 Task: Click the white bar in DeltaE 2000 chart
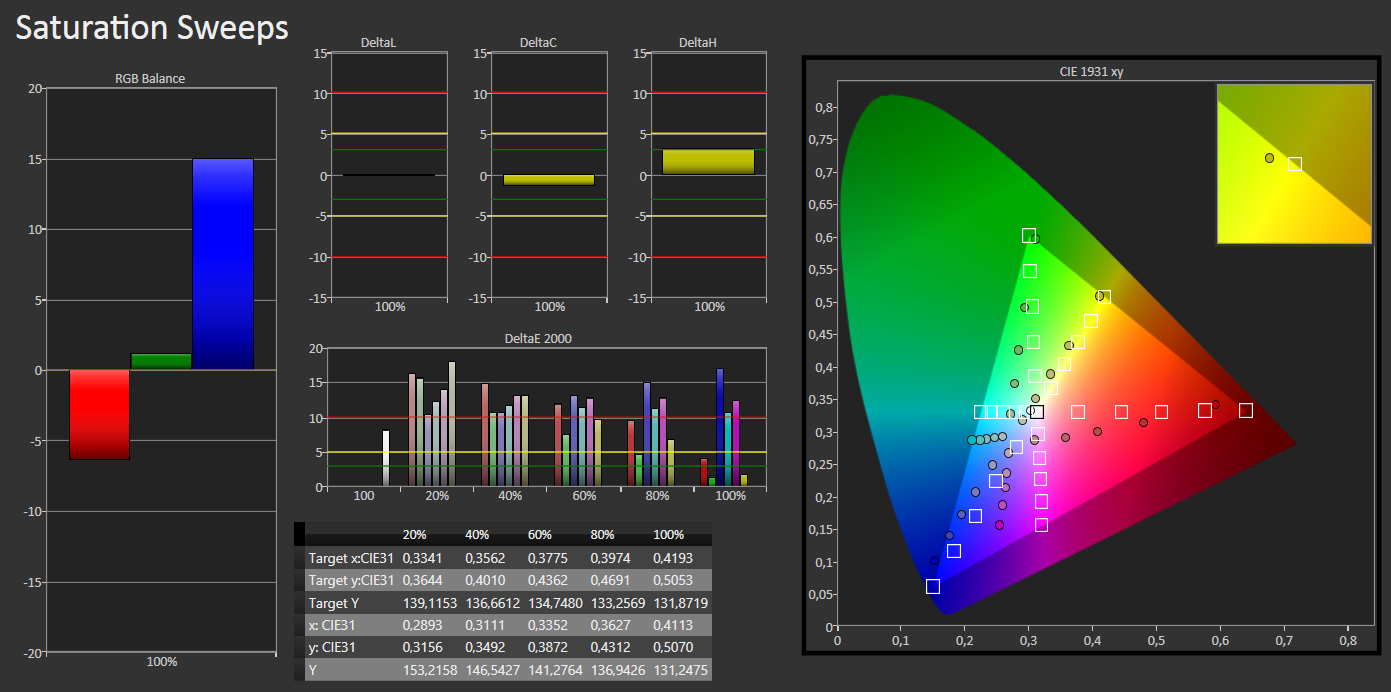(x=386, y=459)
